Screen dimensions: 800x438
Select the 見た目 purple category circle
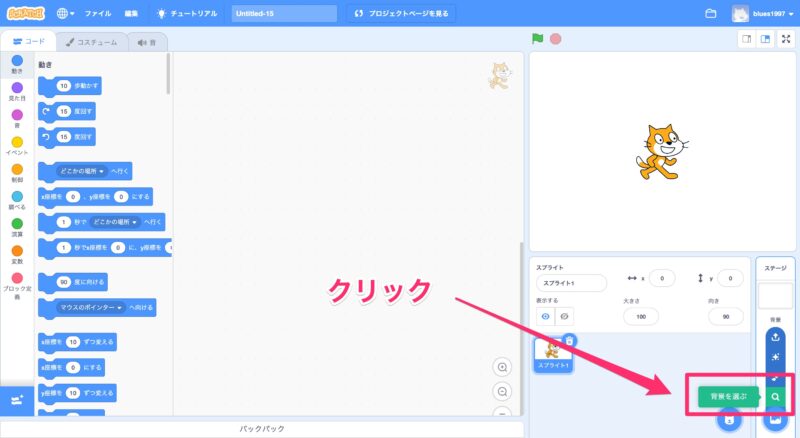[x=17, y=88]
